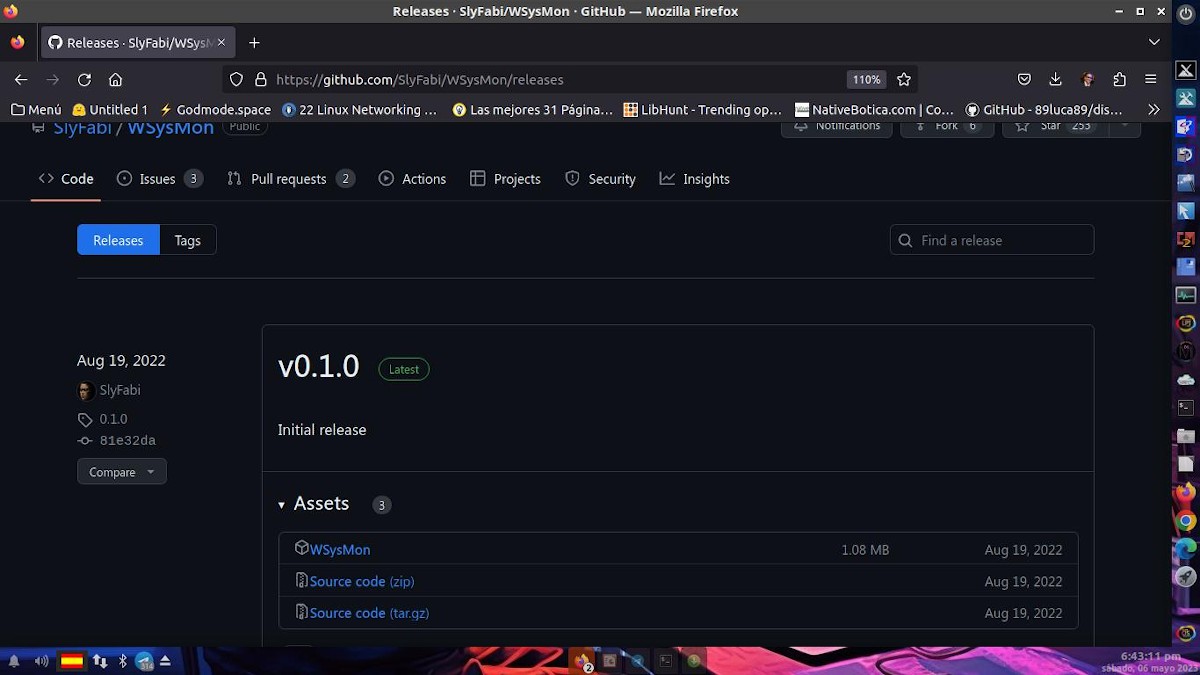Click the Spanish flag keyboard layout
This screenshot has height=675, width=1200.
72,661
